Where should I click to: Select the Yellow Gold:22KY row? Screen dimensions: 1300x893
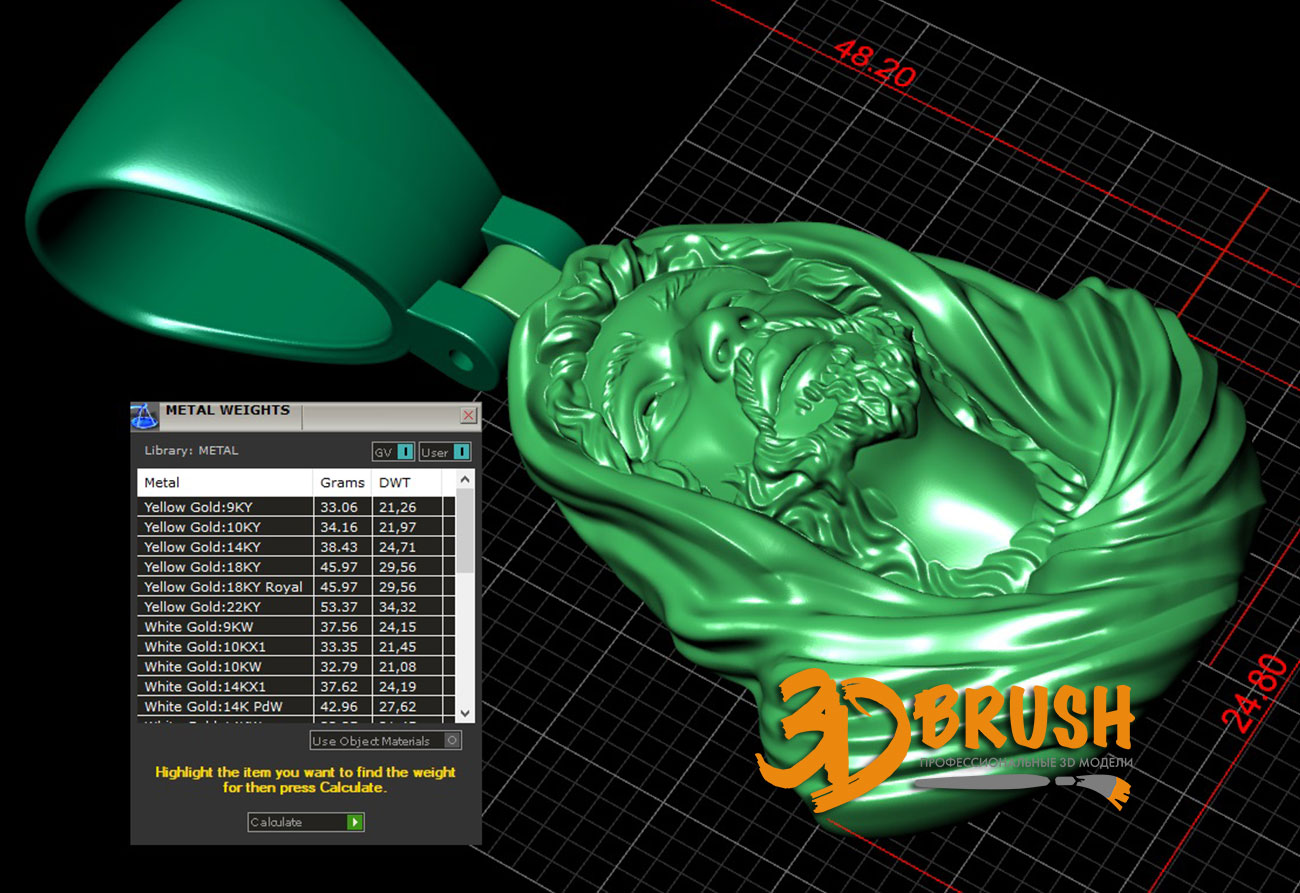(296, 607)
